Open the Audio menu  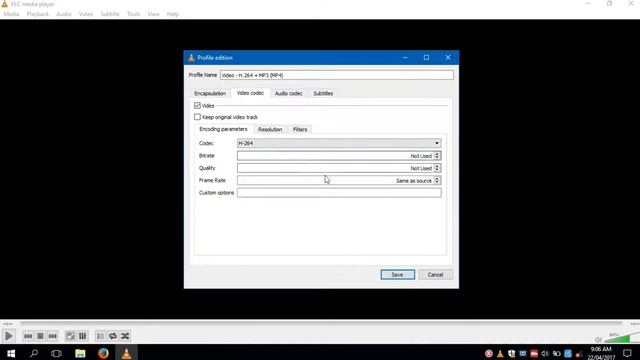(64, 14)
